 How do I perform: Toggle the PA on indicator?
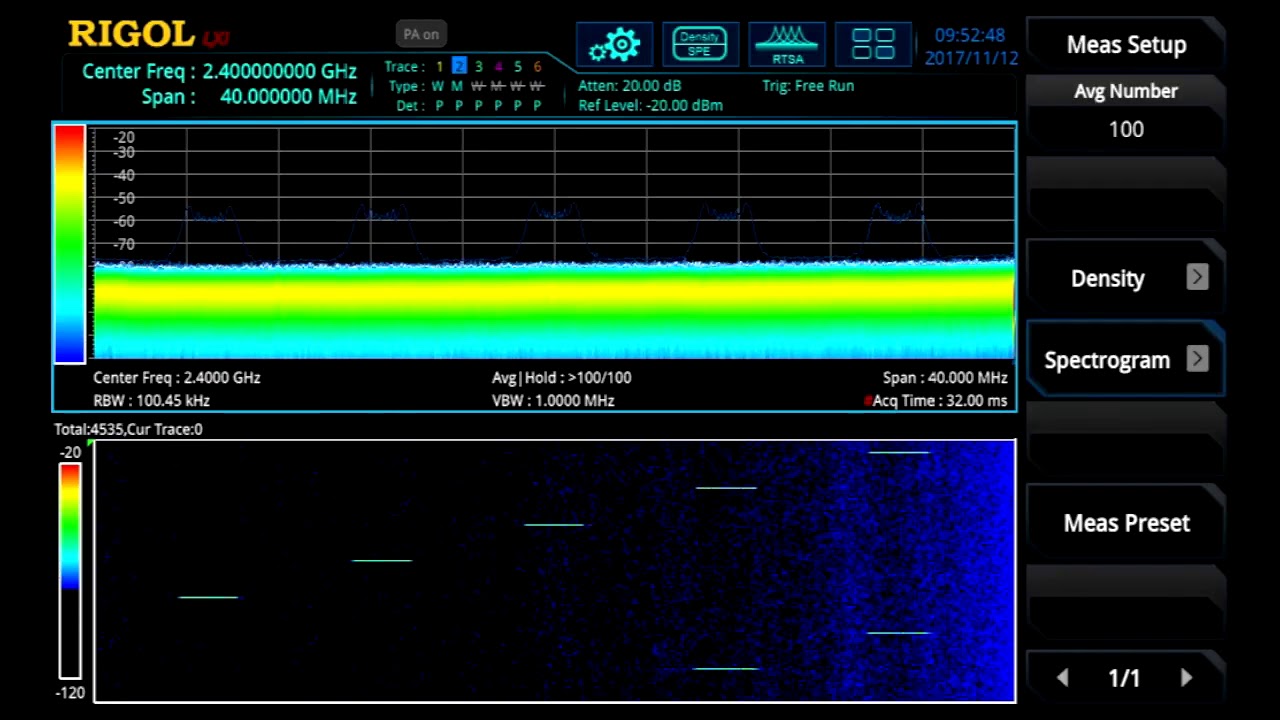click(x=421, y=34)
